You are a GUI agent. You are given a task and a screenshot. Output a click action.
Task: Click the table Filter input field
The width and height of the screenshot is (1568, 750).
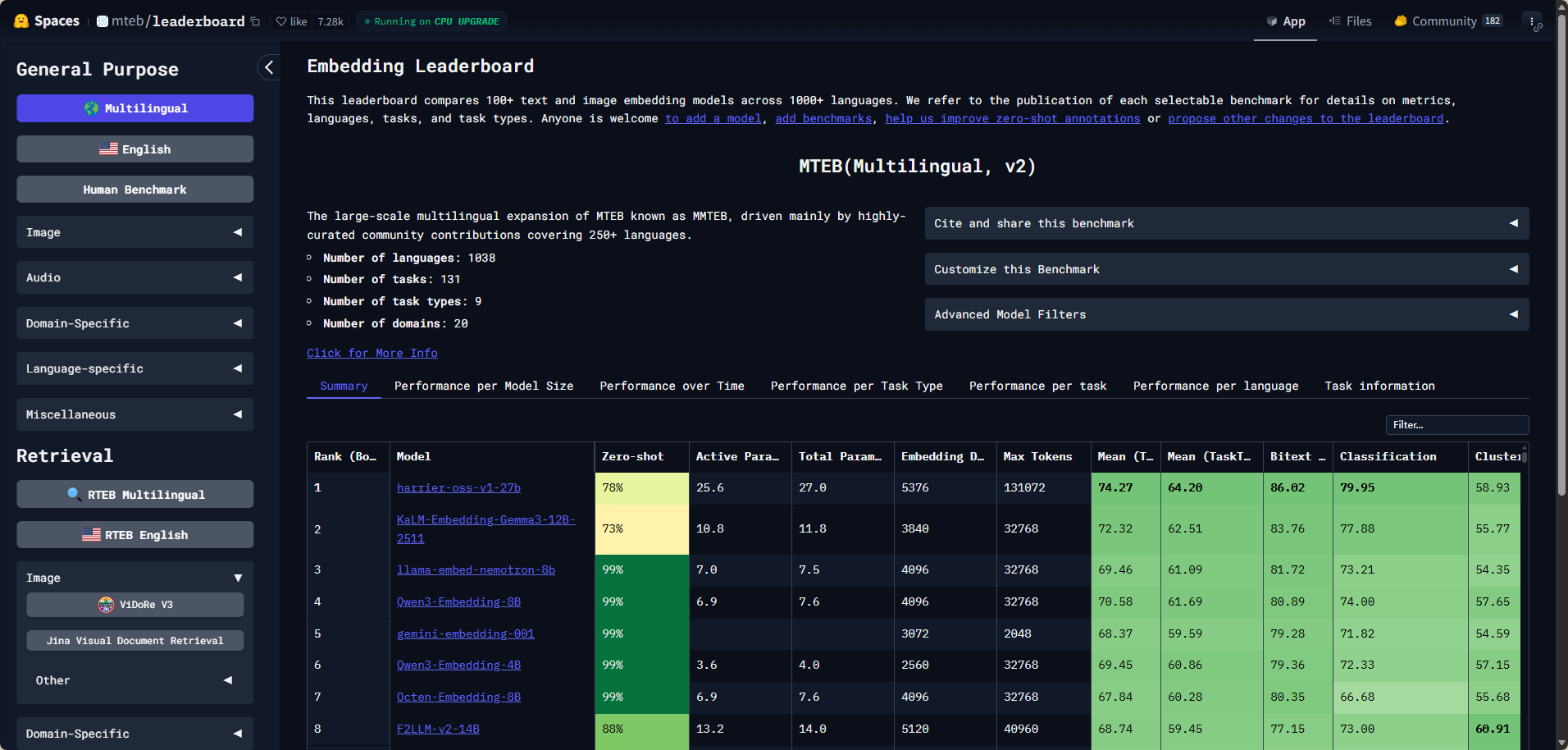(1457, 425)
